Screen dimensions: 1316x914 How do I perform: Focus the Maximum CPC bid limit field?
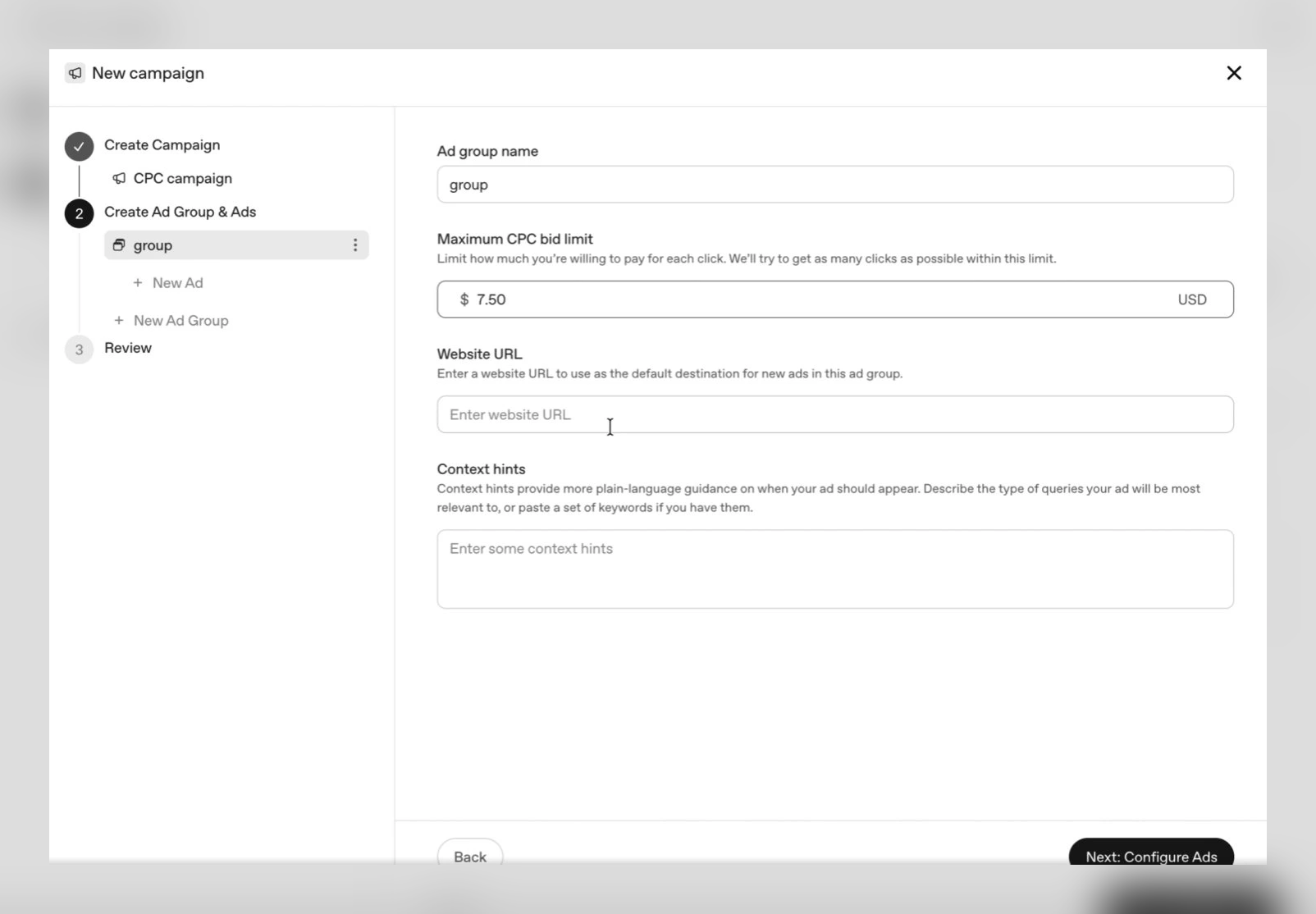click(835, 299)
